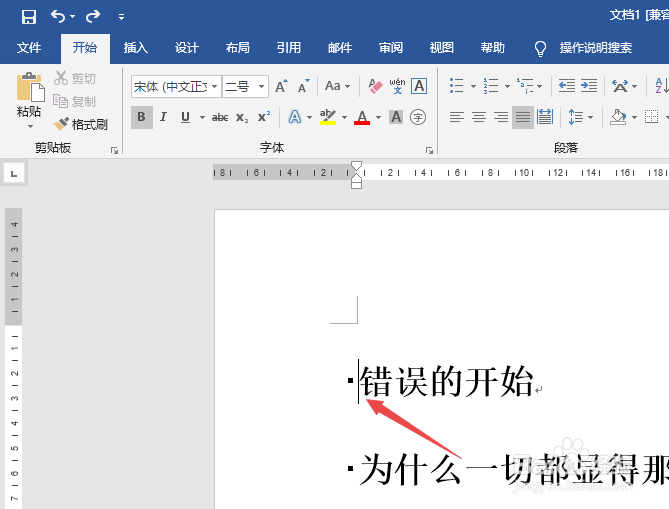669x509 pixels.
Task: Click the 复制 button
Action: pyautogui.click(x=75, y=101)
